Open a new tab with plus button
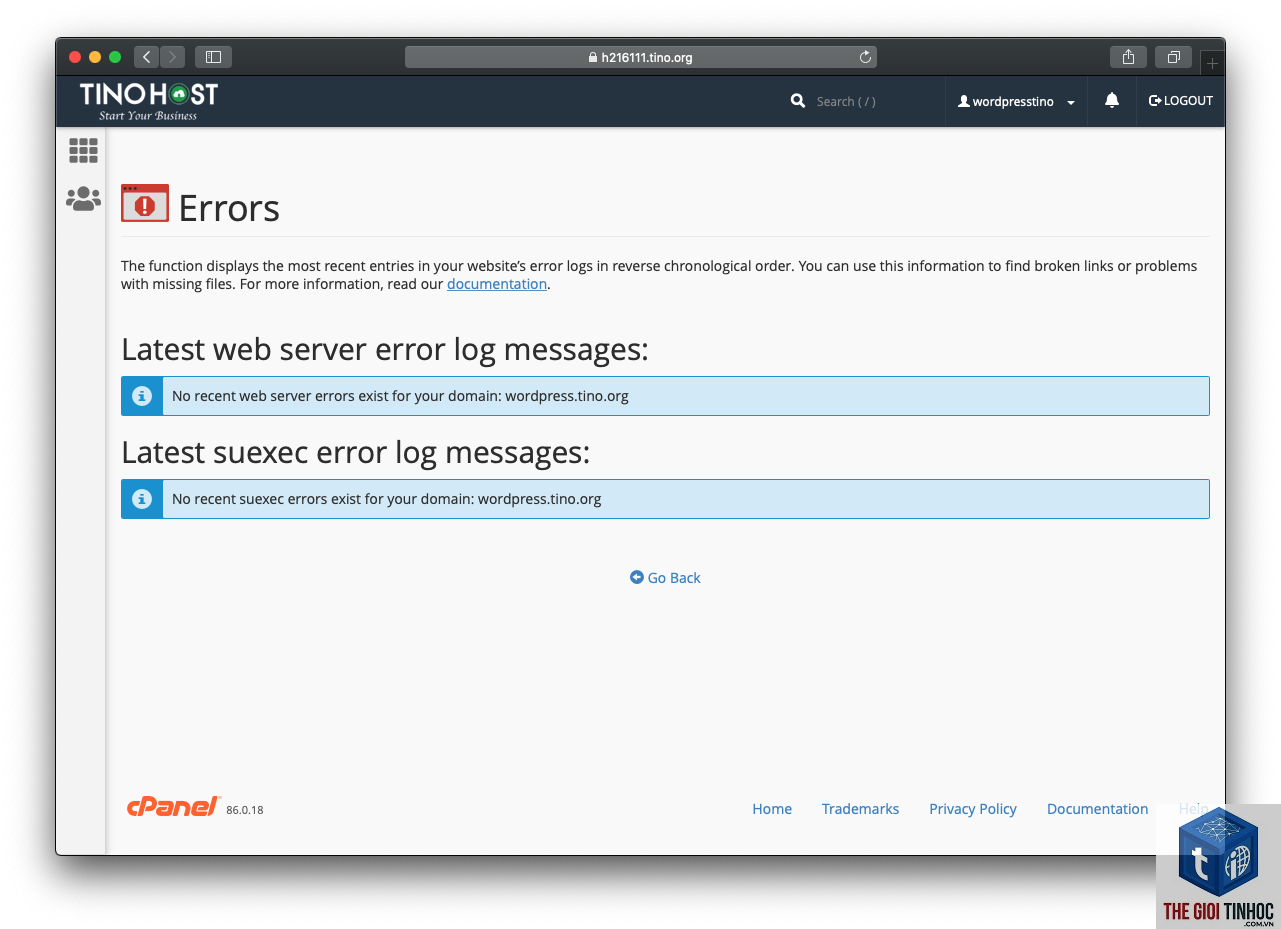1281x929 pixels. (x=1212, y=63)
